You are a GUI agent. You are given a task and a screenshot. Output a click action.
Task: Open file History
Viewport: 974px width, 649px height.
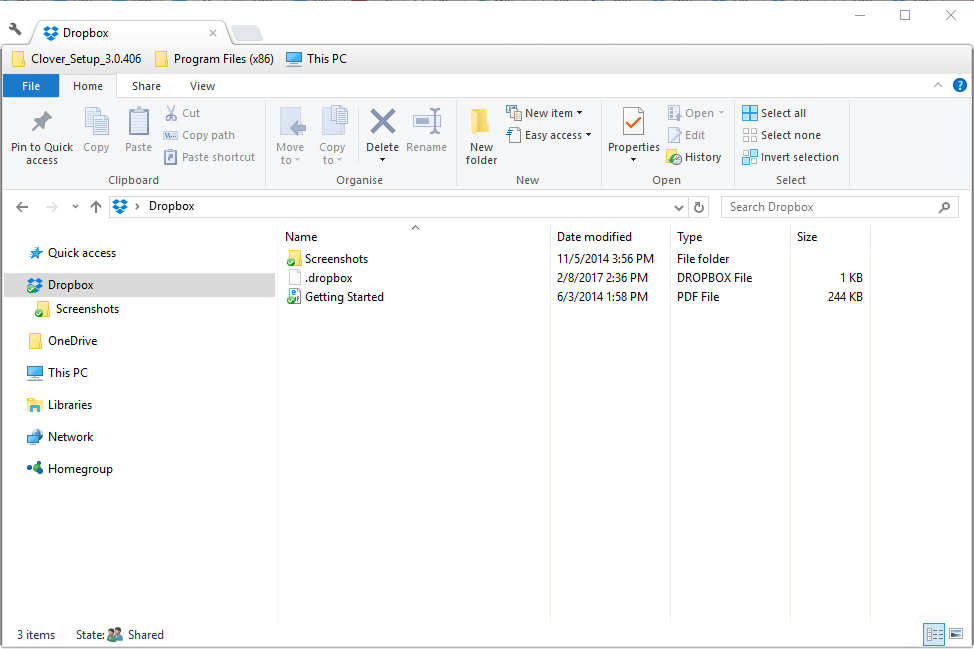(694, 157)
